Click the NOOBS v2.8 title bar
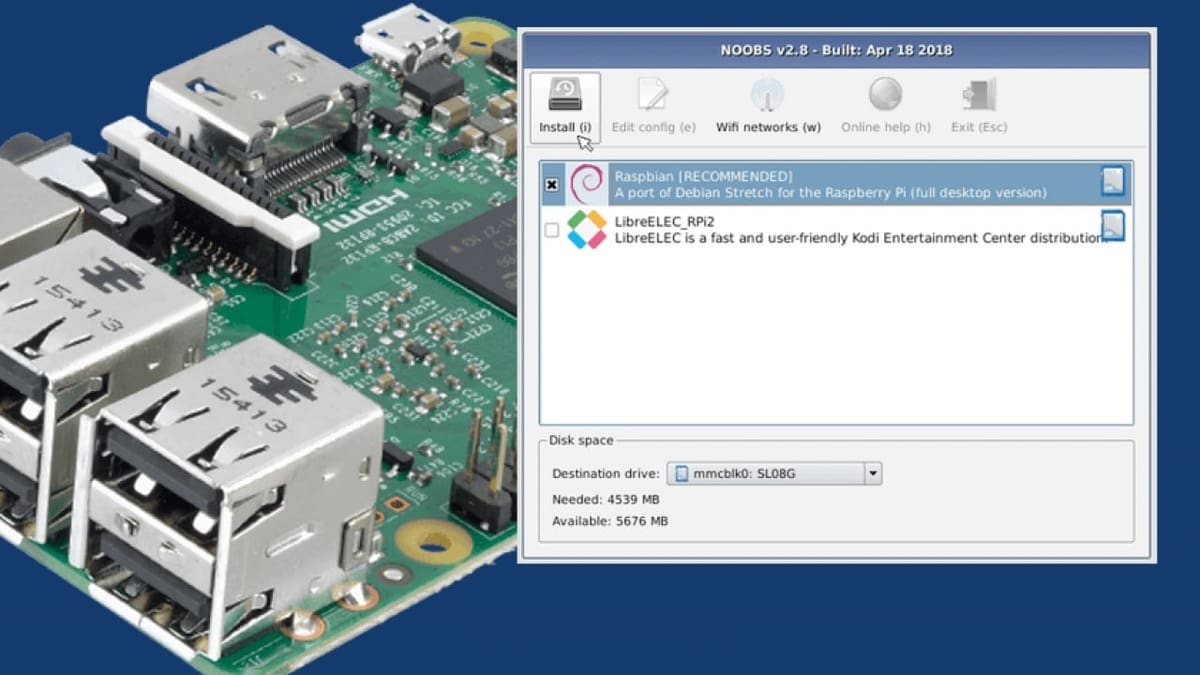 point(836,50)
